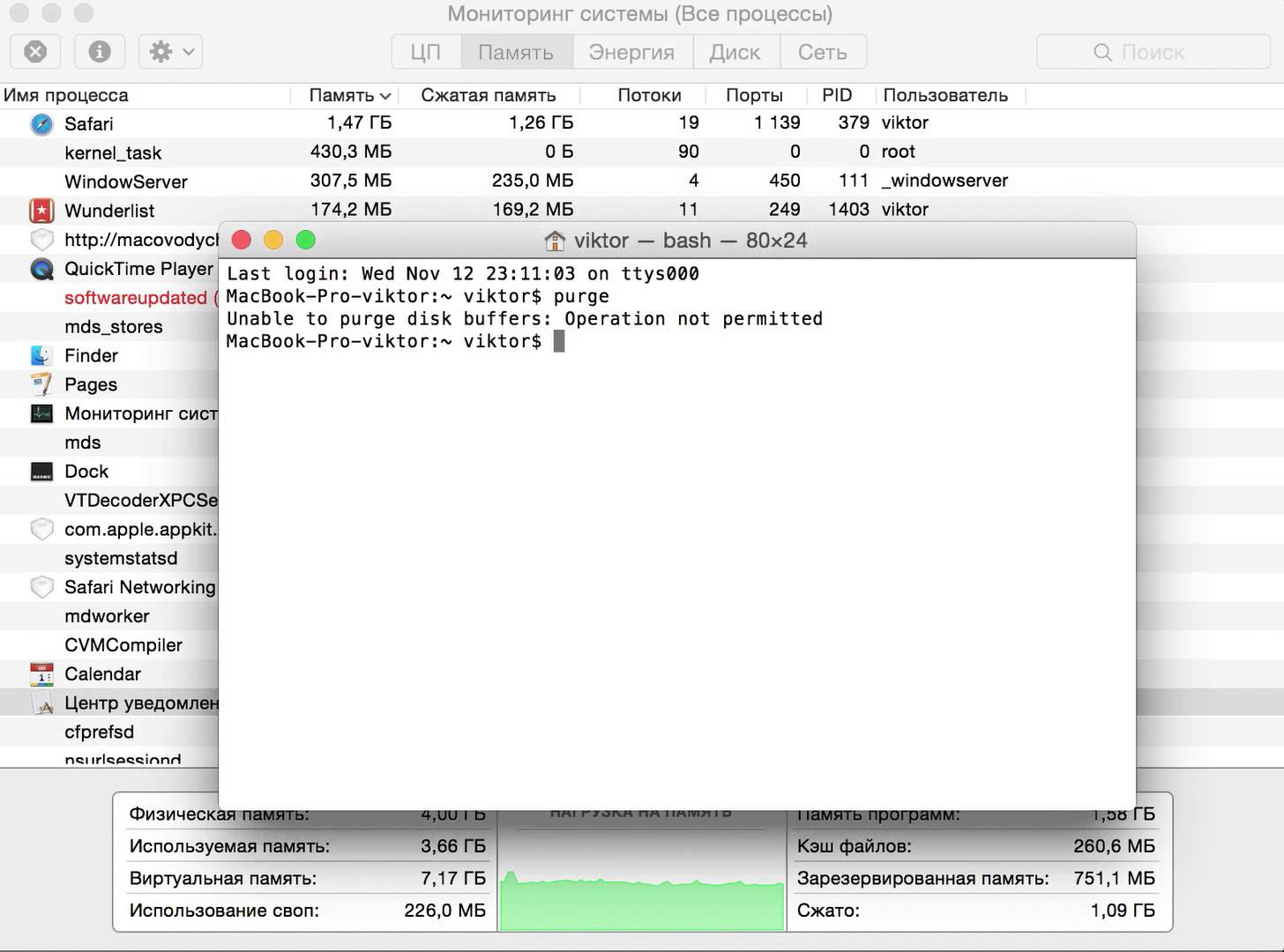Click the _windowserver user cell
Screen dimensions: 1284x952
click(x=944, y=181)
